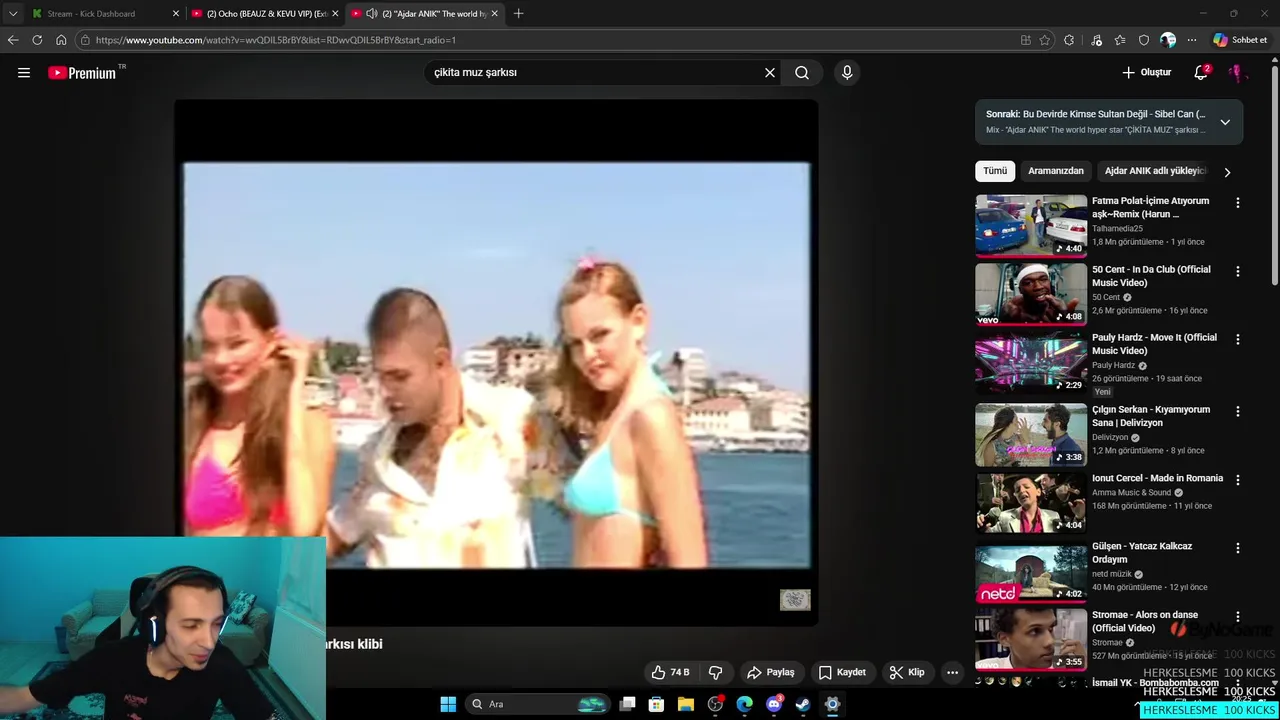Open browser extensions puzzle icon

pos(1069,40)
